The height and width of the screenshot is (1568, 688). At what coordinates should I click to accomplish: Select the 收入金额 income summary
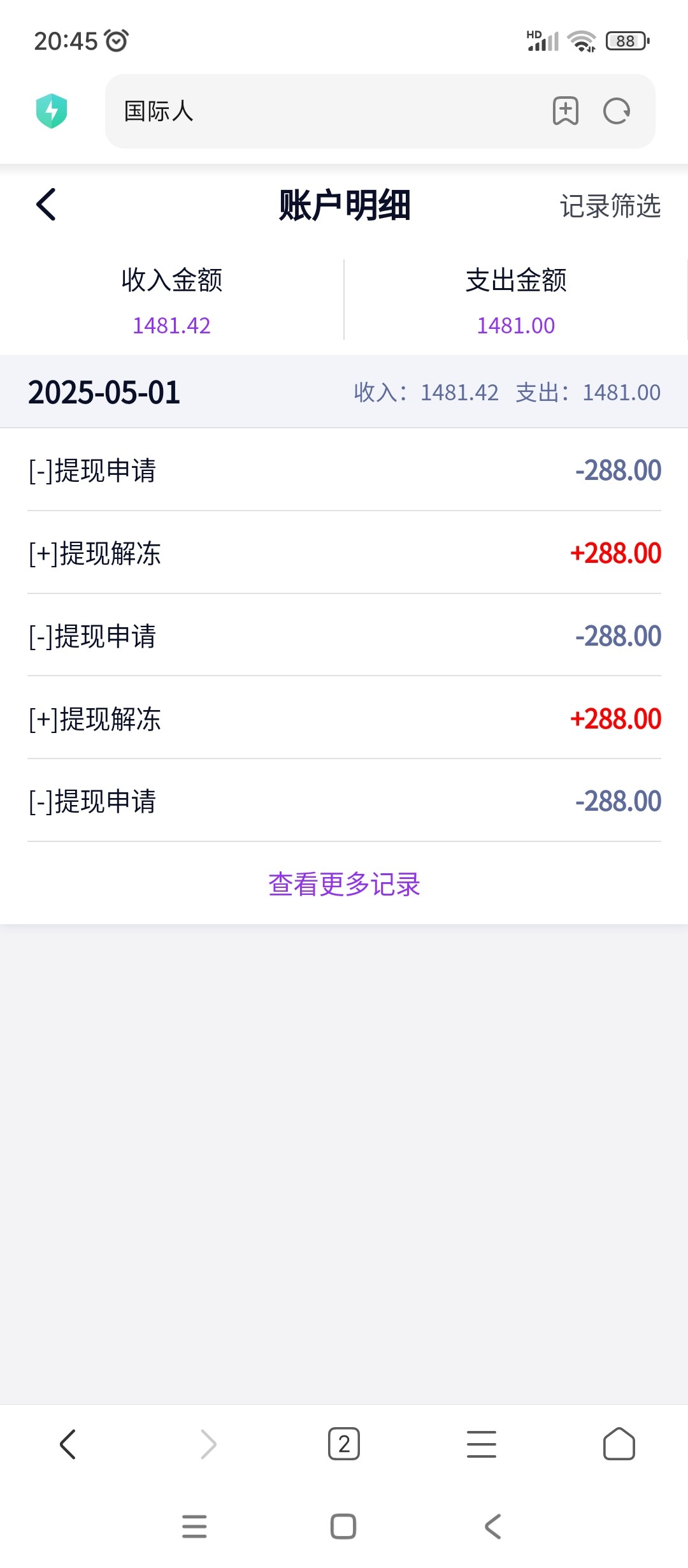pyautogui.click(x=171, y=300)
